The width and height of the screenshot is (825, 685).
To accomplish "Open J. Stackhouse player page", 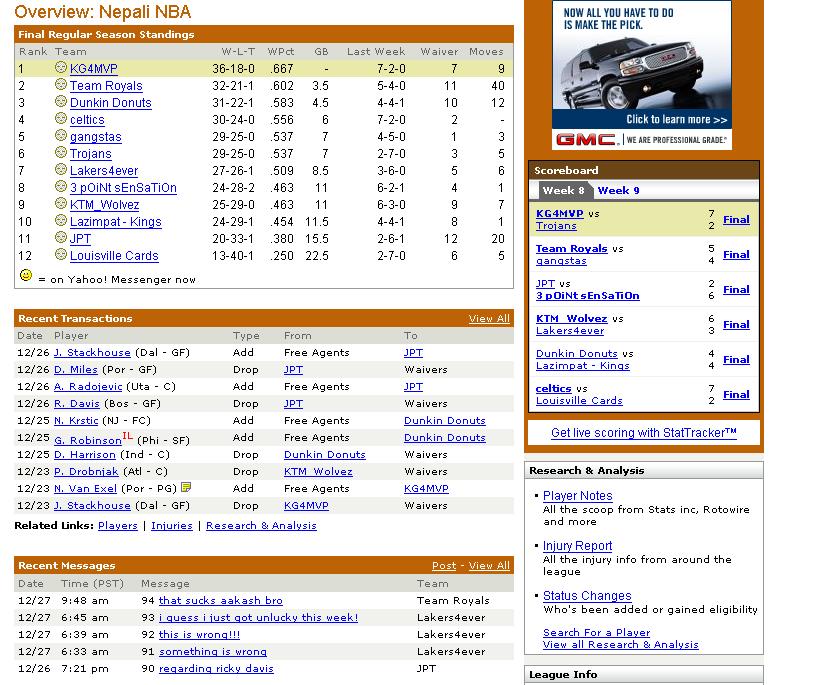I will (92, 352).
